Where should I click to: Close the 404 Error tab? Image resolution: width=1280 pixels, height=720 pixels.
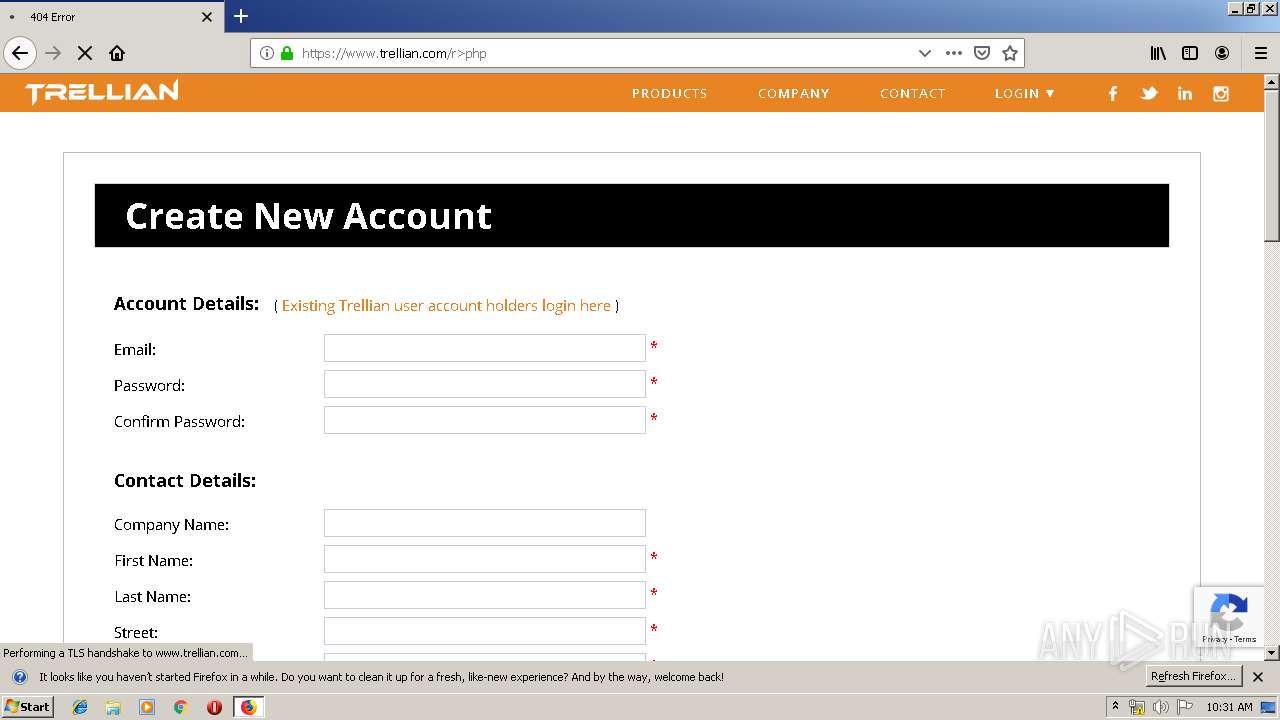point(207,17)
